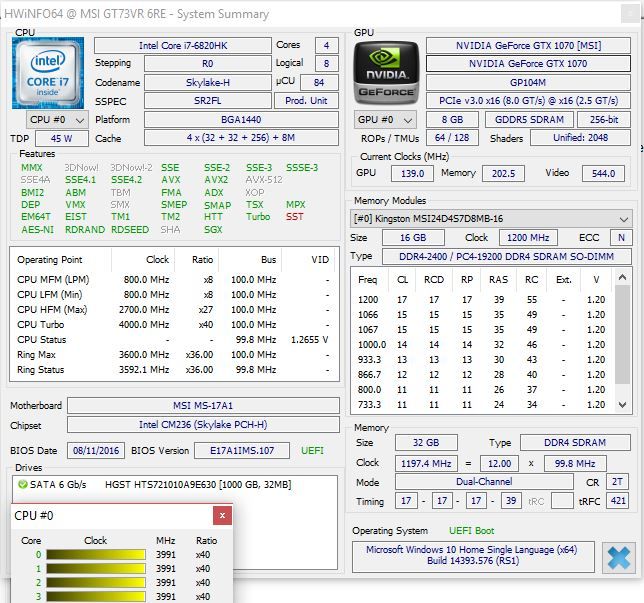Click the RAS column header in timing table
Screen dimensions: 644x603
click(498, 280)
